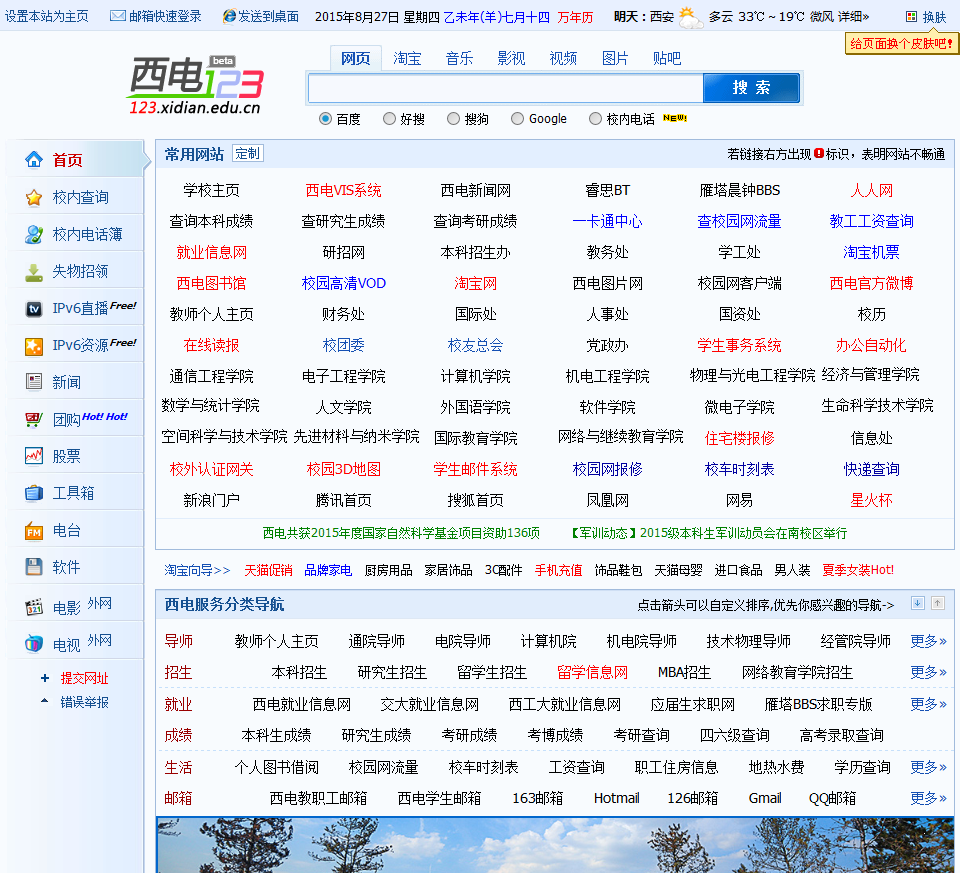Open the 校车时刻表 link in 常用网站
Viewport: 960px width, 873px height.
tap(740, 470)
